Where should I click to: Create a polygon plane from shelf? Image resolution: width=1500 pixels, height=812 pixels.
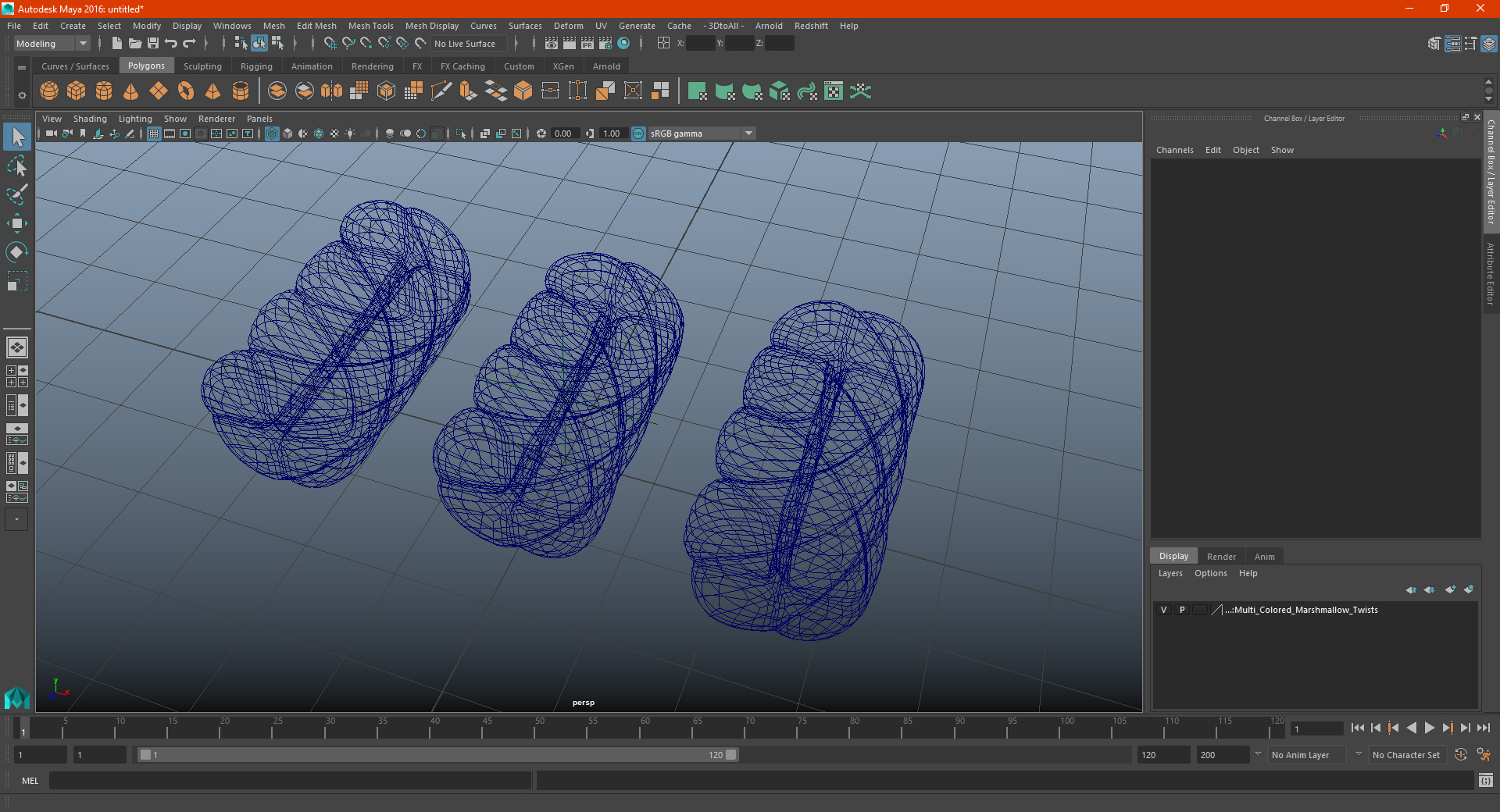pyautogui.click(x=159, y=91)
